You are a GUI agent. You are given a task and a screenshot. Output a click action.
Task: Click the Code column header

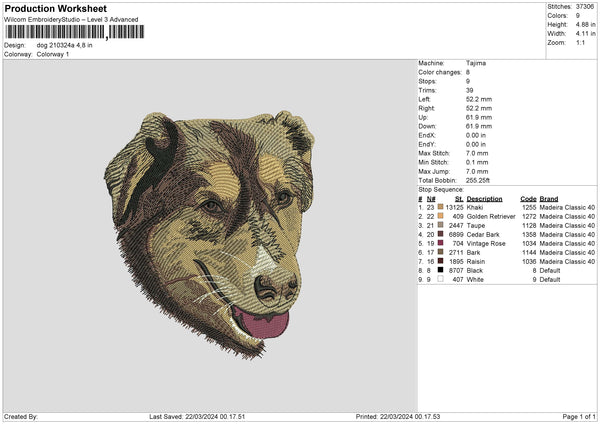click(528, 198)
